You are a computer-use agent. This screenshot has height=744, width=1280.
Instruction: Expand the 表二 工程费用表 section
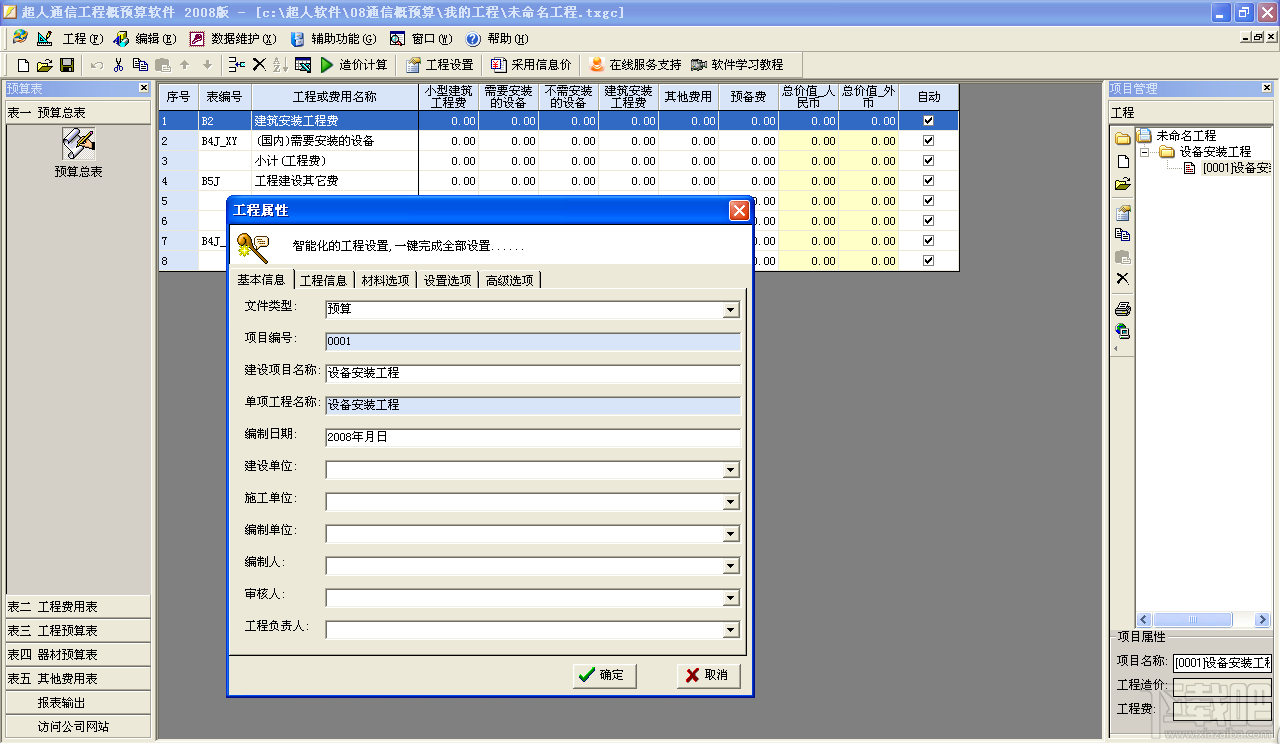78,607
